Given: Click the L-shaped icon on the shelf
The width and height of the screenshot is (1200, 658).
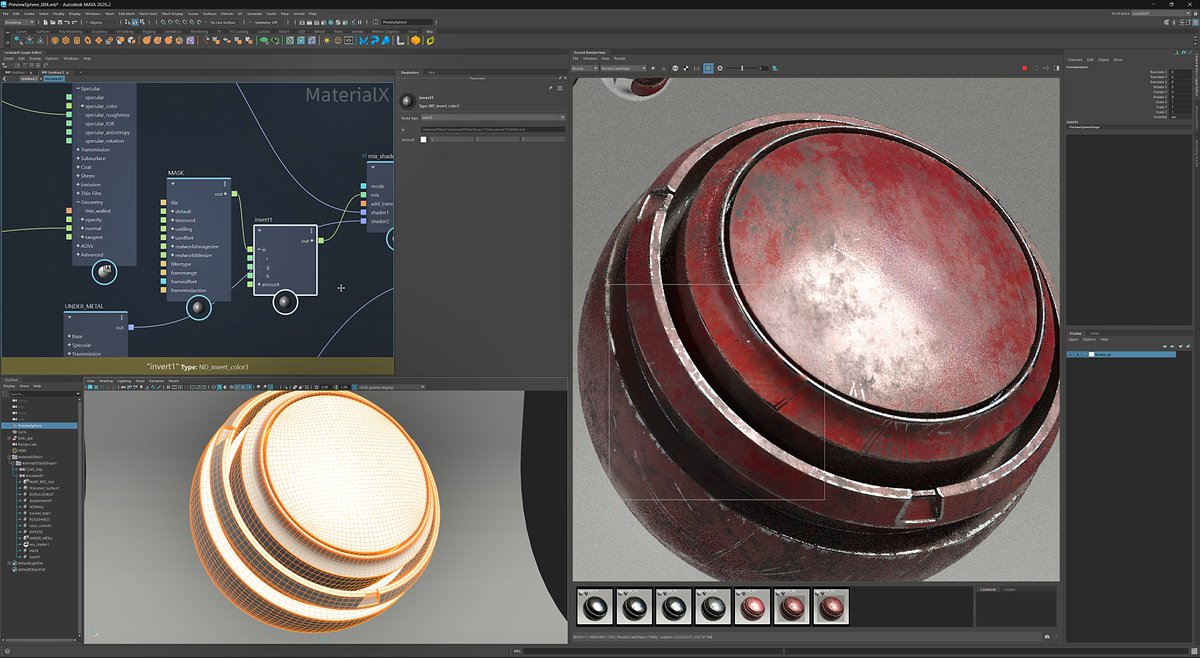Looking at the screenshot, I should coord(398,41).
